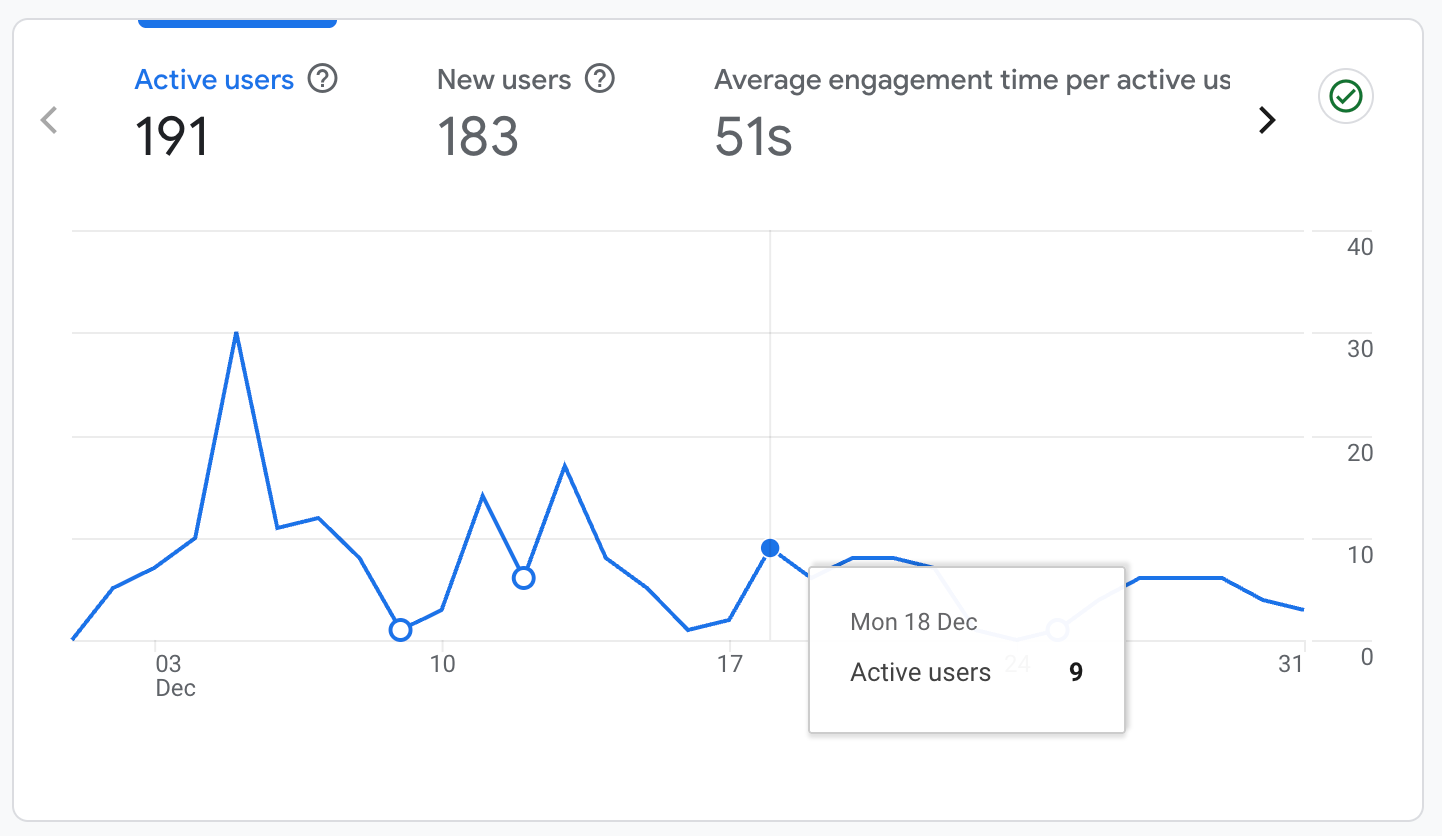Click the 191 Active users value
The image size is (1442, 836).
click(x=172, y=136)
